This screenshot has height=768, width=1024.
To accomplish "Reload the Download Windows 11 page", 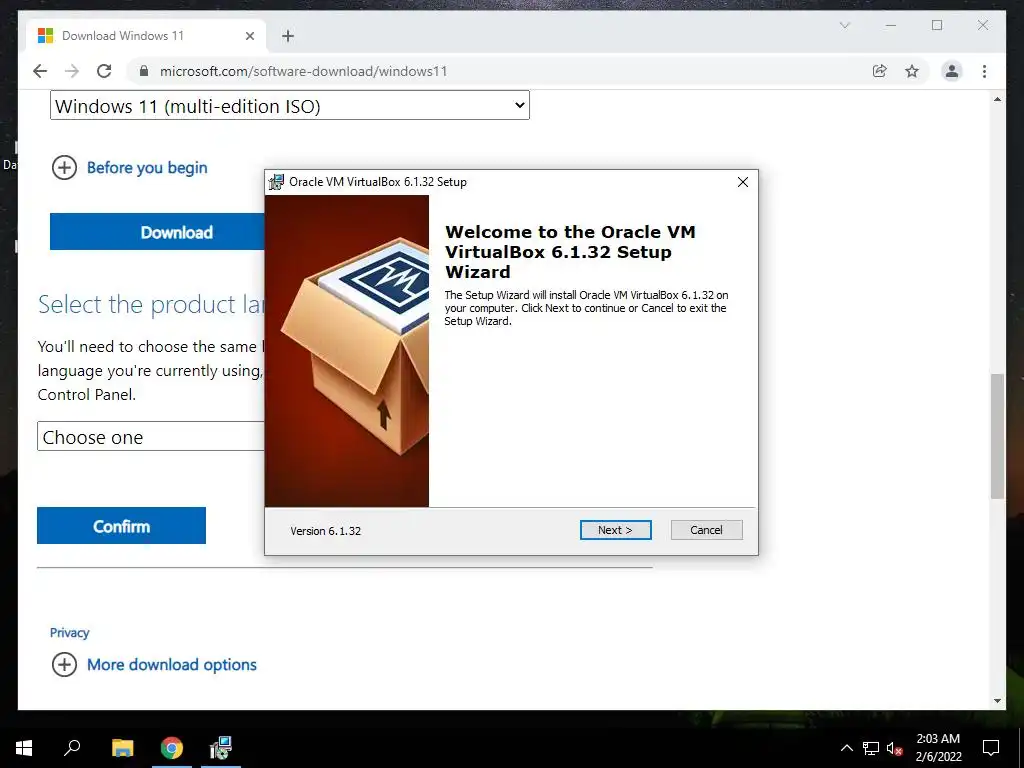I will (x=104, y=71).
